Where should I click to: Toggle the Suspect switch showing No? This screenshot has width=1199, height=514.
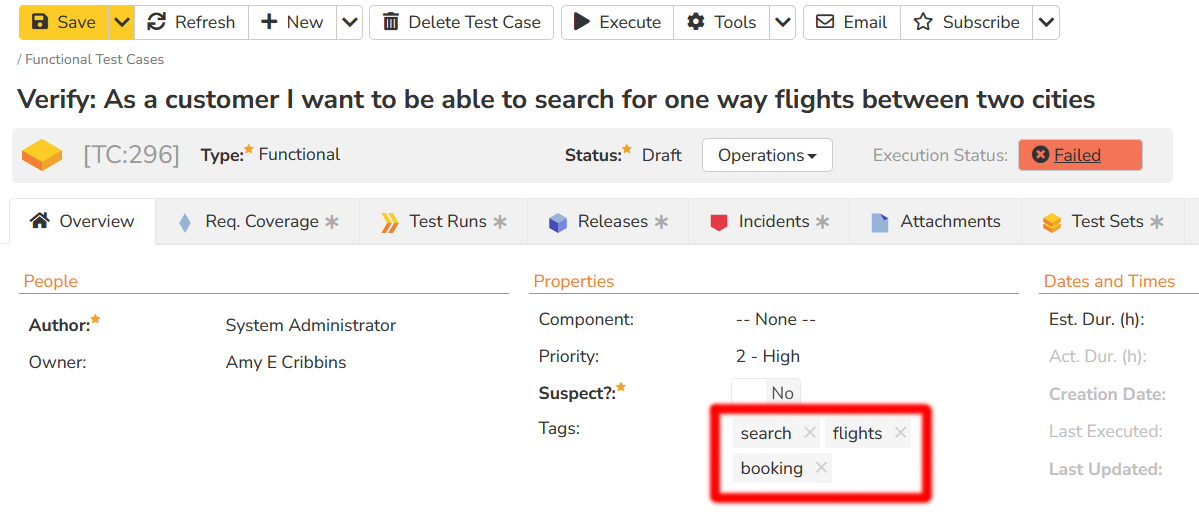coord(766,393)
